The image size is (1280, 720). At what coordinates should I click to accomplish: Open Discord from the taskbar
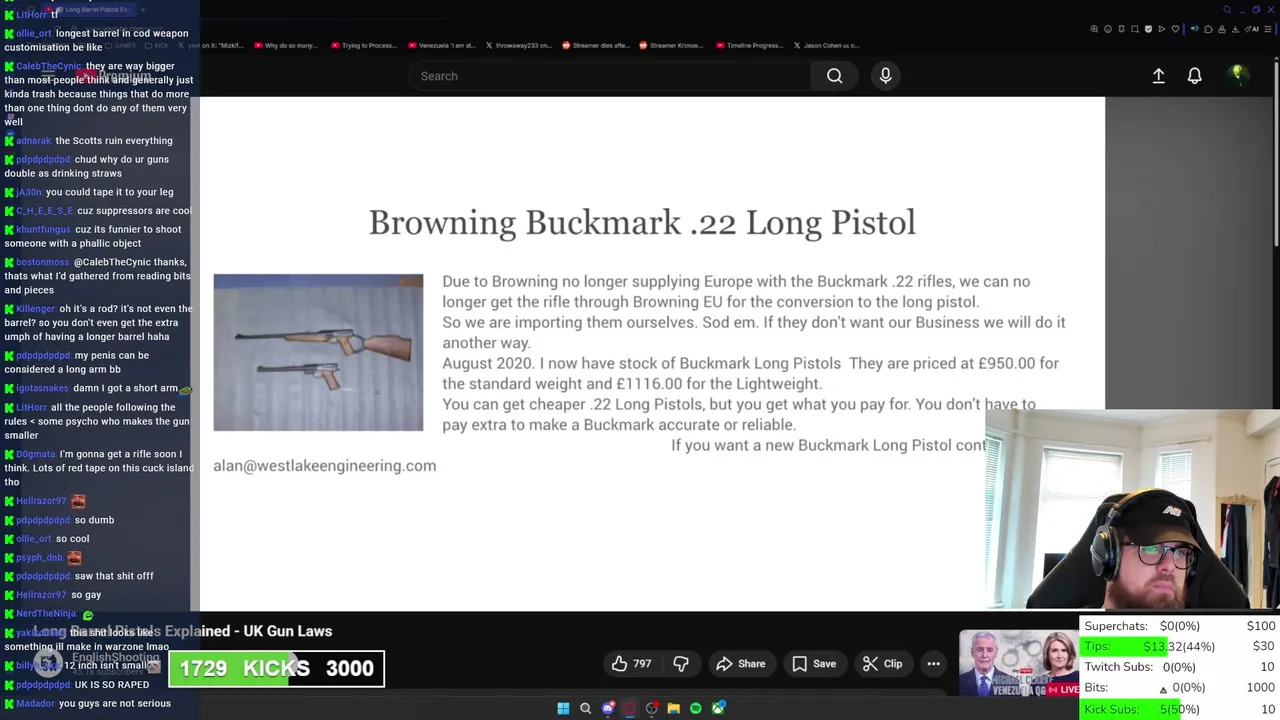point(608,708)
